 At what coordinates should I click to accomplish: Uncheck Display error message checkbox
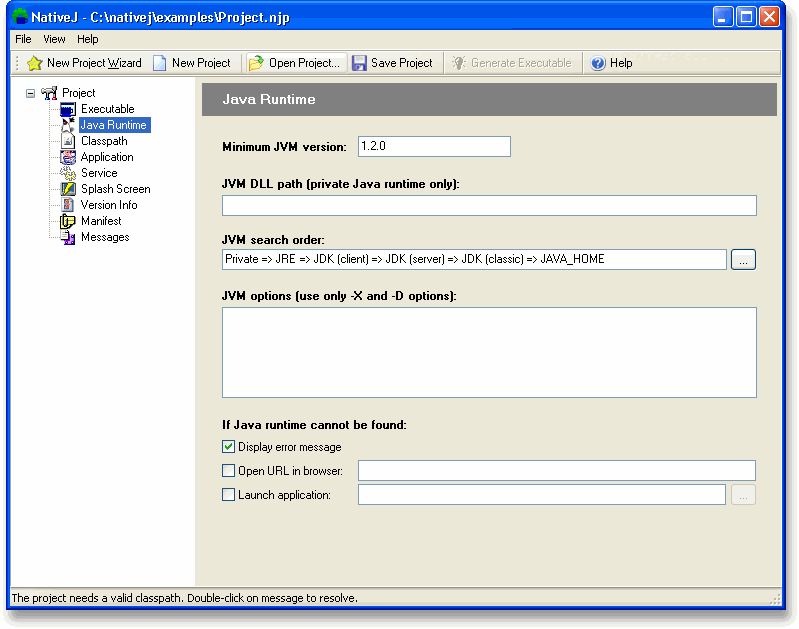[229, 447]
